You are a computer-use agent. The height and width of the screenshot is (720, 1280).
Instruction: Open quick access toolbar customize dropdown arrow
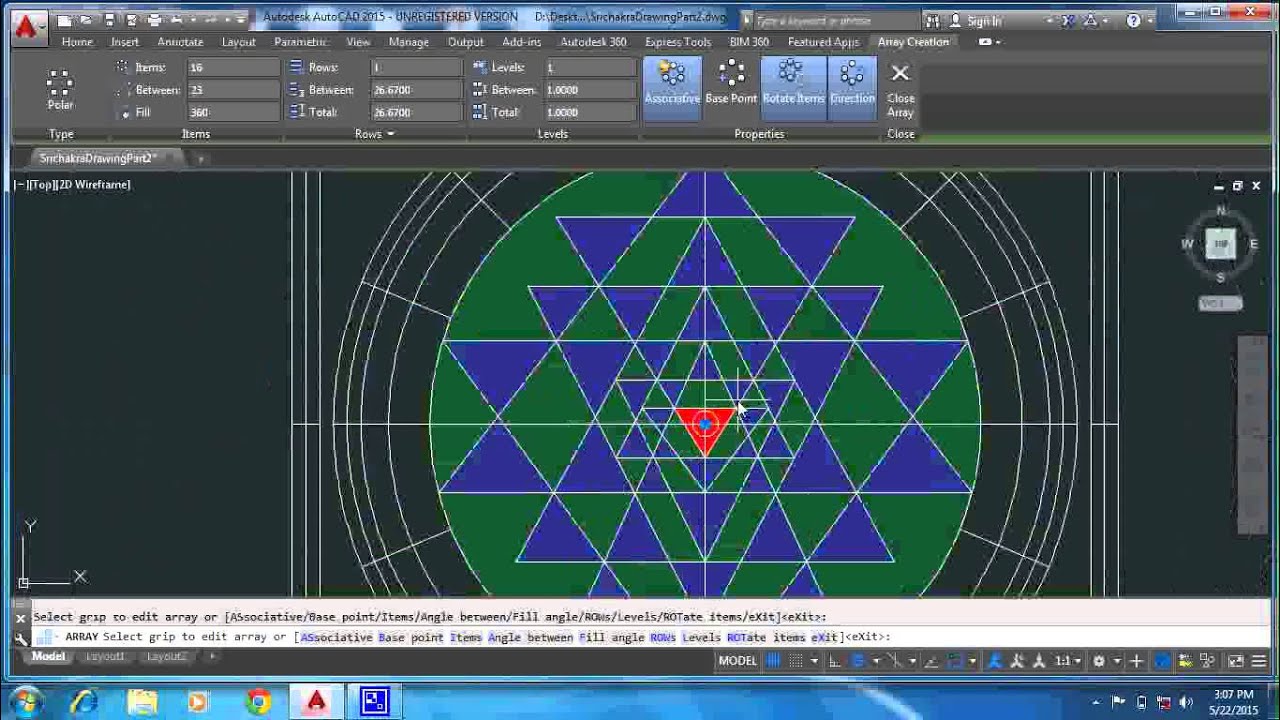(242, 20)
